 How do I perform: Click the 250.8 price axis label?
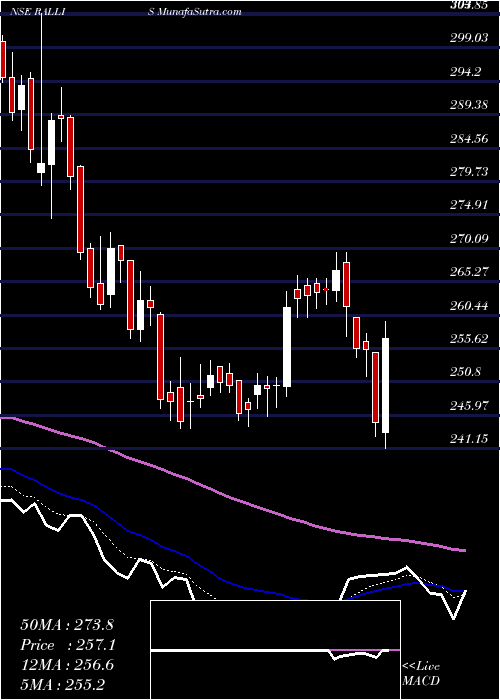[x=466, y=373]
